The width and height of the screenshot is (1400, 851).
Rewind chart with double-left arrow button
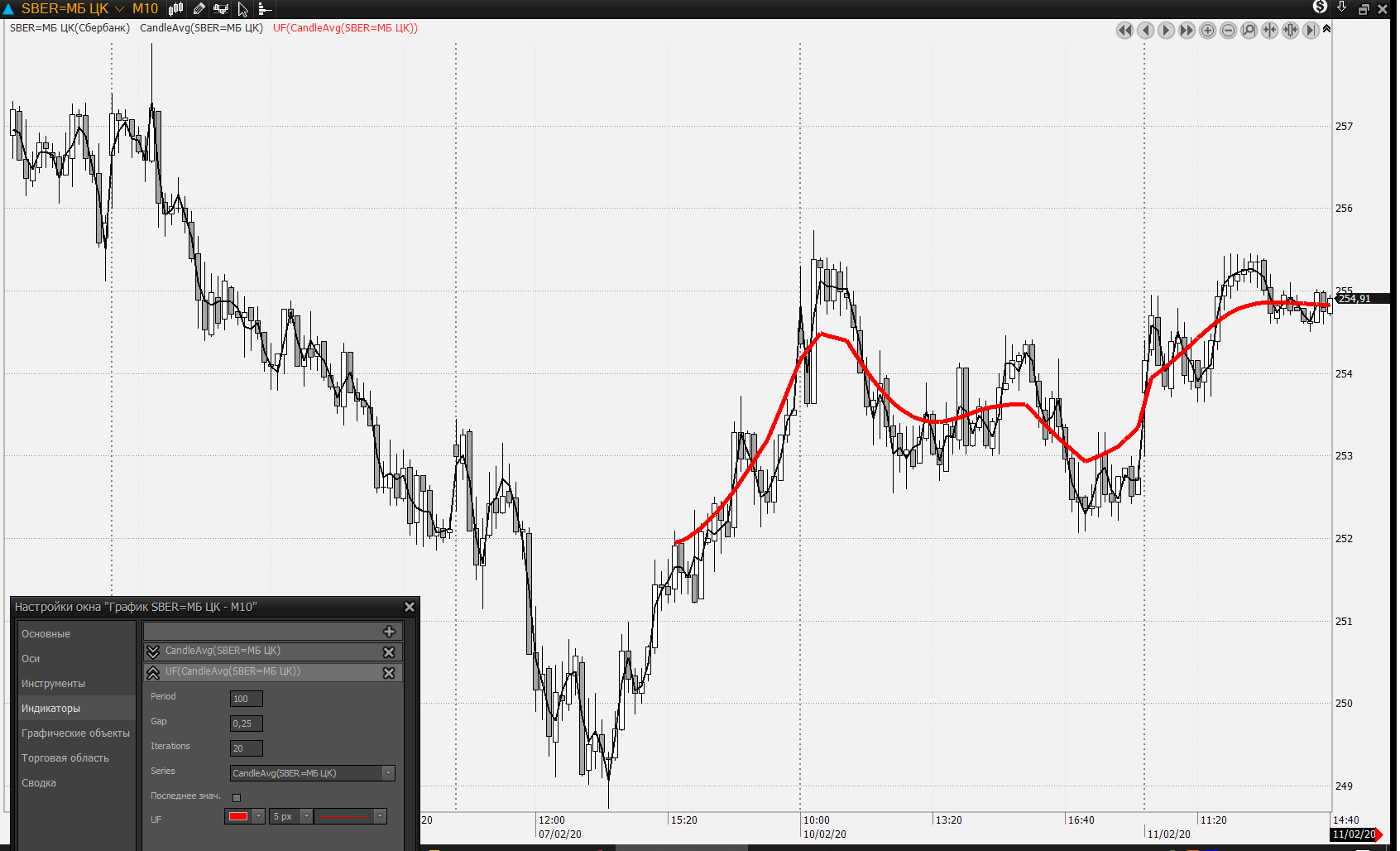pyautogui.click(x=1124, y=31)
